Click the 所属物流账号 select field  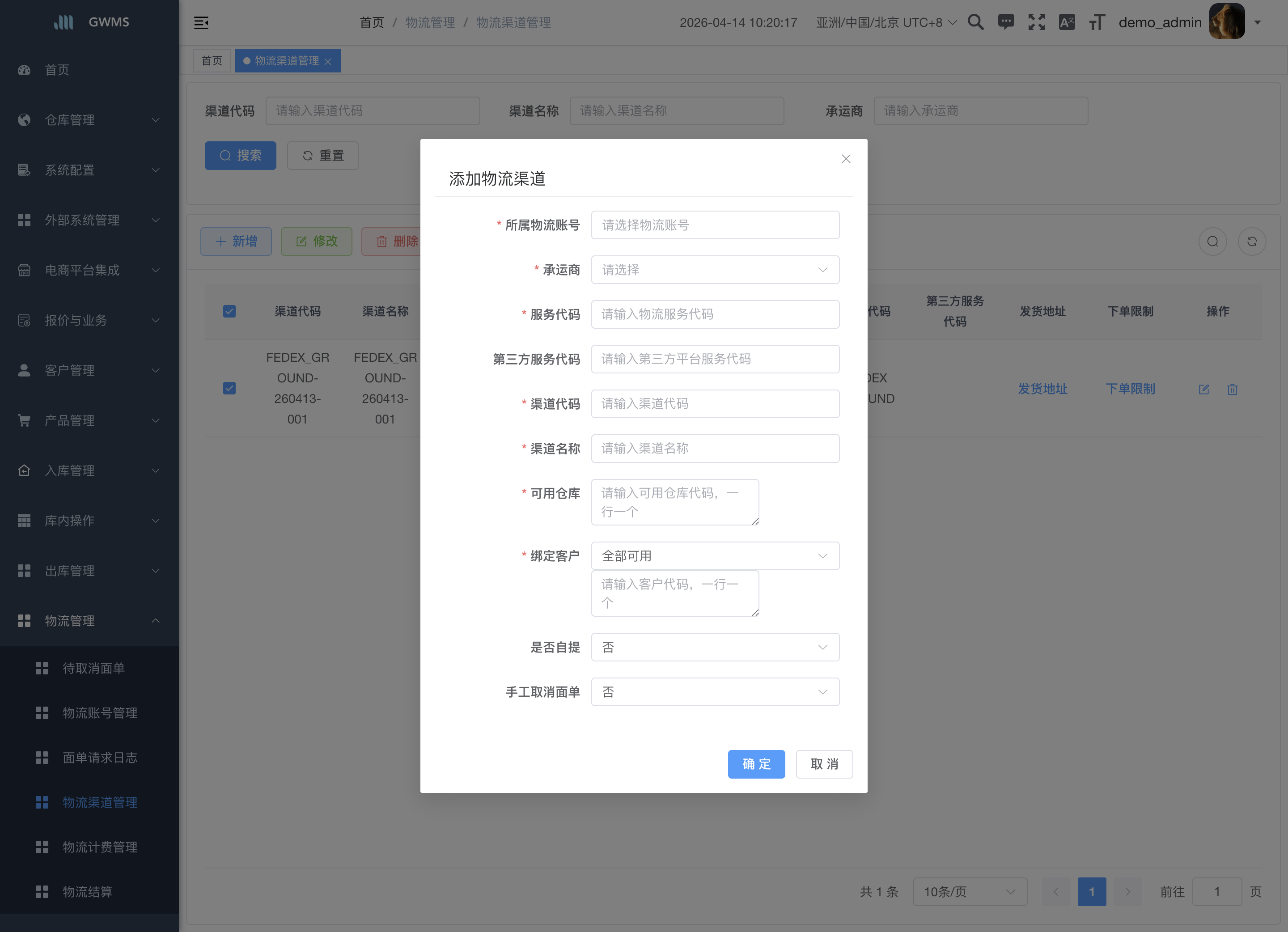tap(715, 225)
